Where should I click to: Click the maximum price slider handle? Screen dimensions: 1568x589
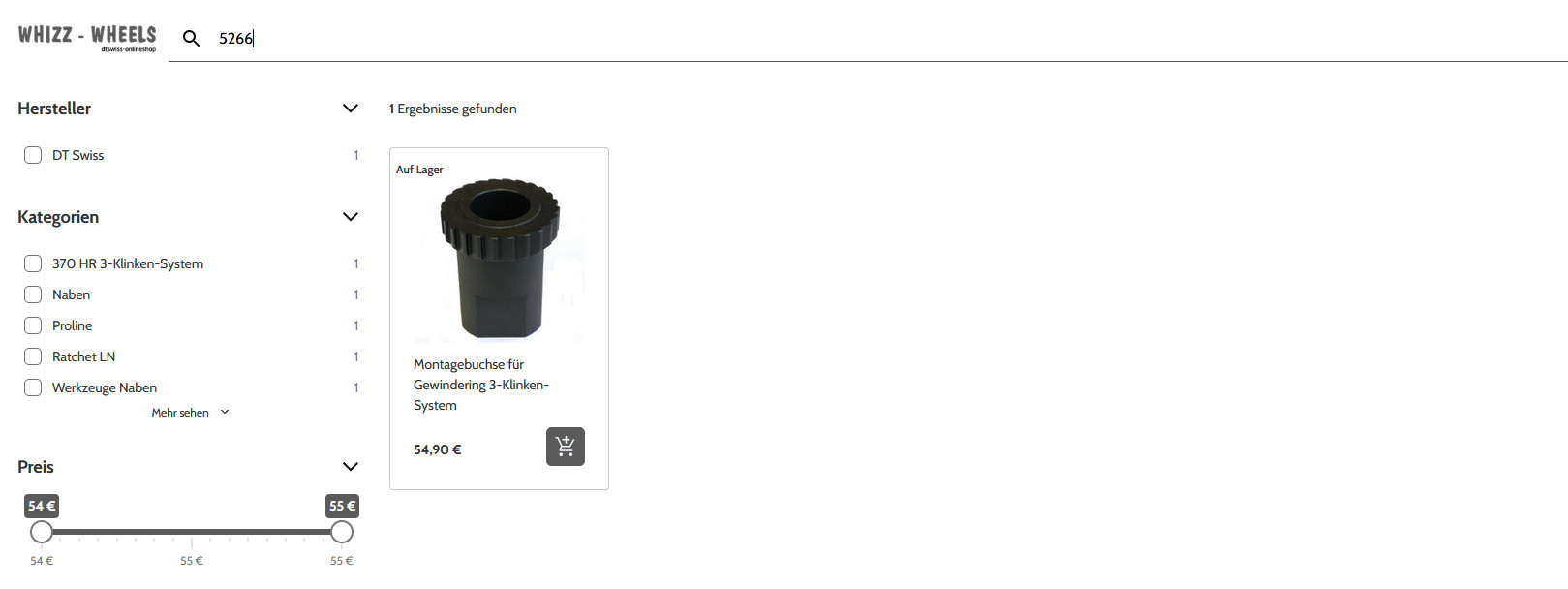coord(342,532)
